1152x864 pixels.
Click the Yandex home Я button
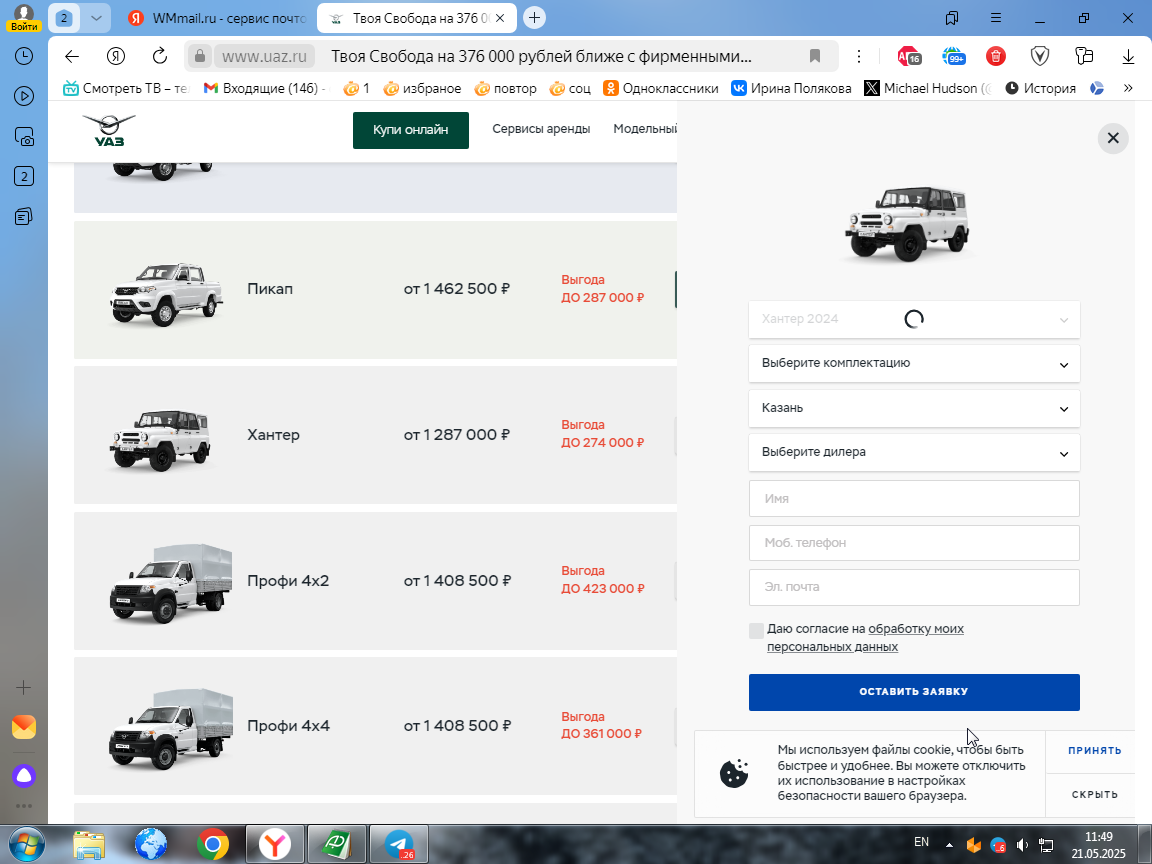115,57
